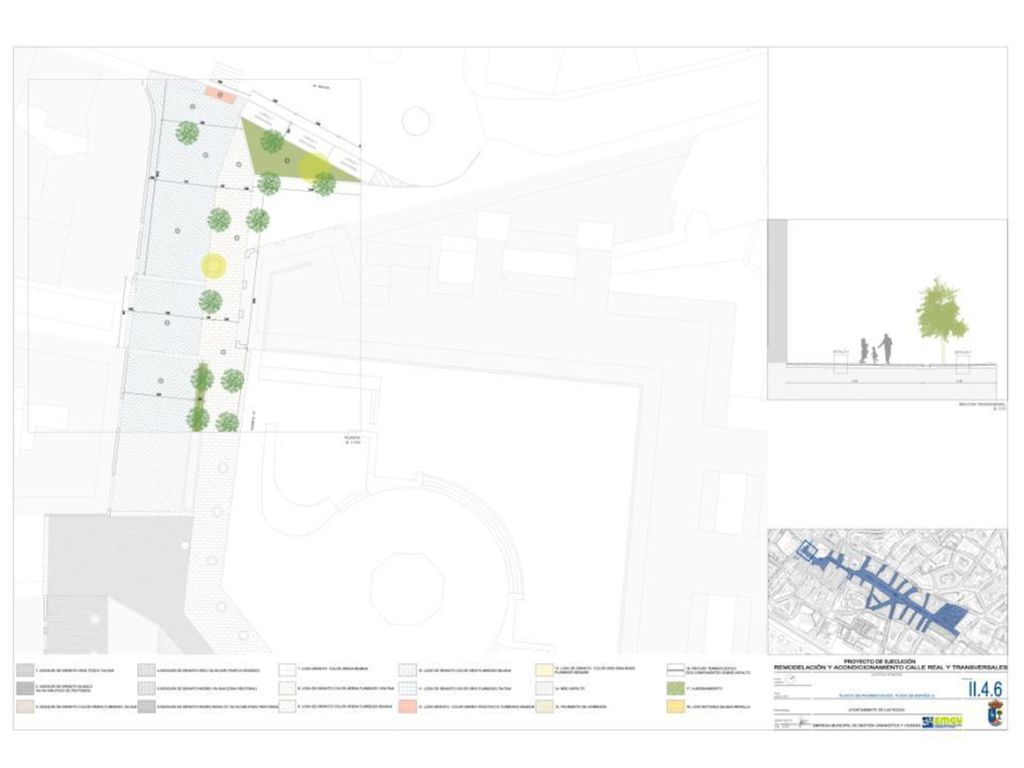Click the title 'PROYECTO DE EJECUCIÓN'
This screenshot has height=768, width=1024.
(879, 662)
